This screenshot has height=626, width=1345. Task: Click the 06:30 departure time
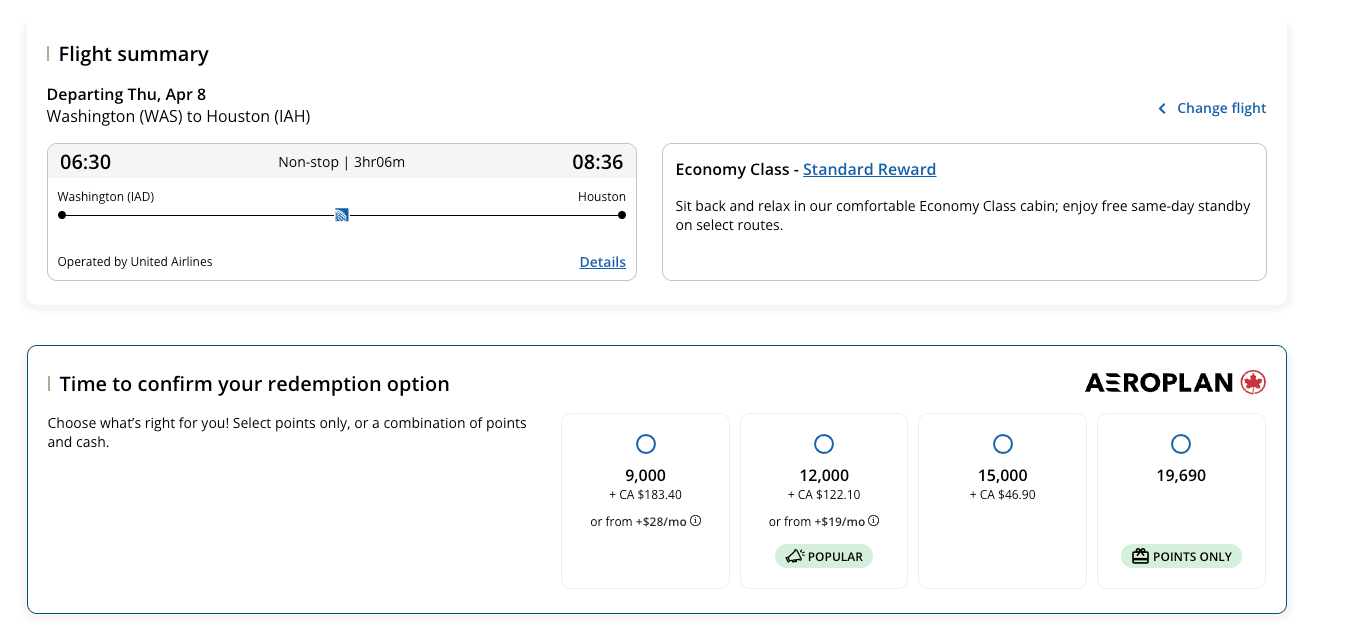(x=85, y=162)
